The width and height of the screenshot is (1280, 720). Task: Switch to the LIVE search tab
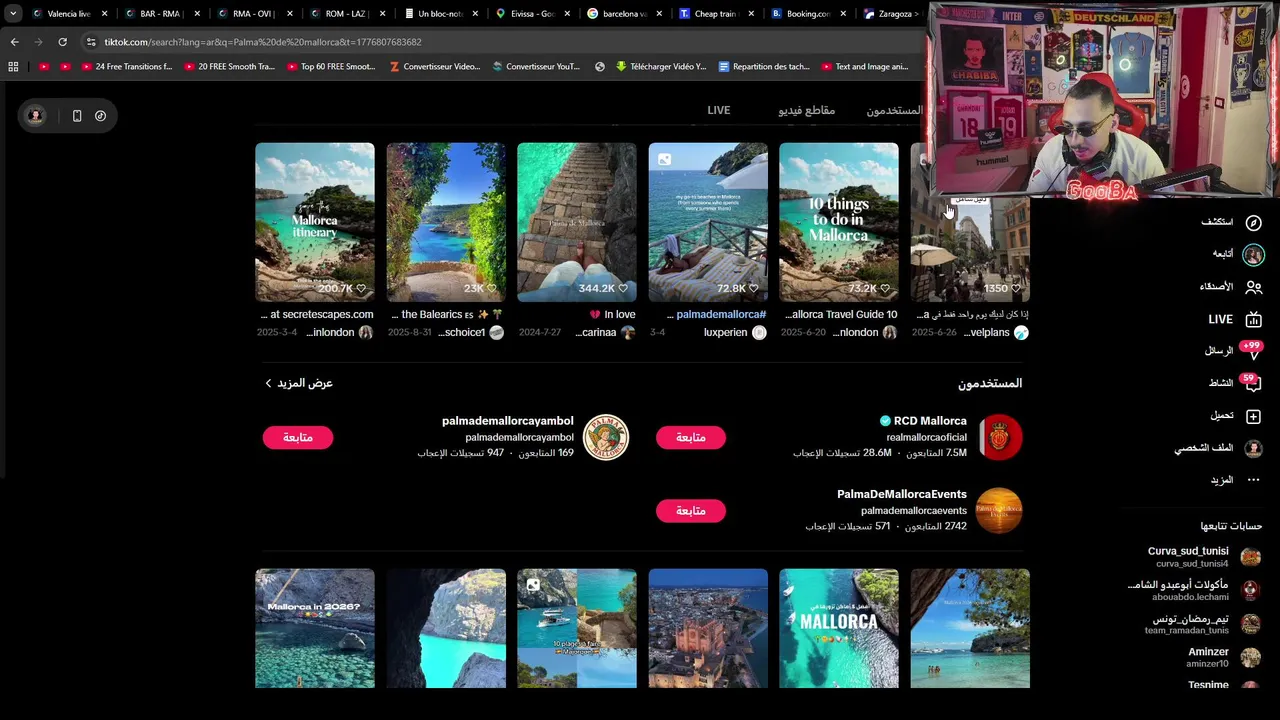[x=719, y=110]
